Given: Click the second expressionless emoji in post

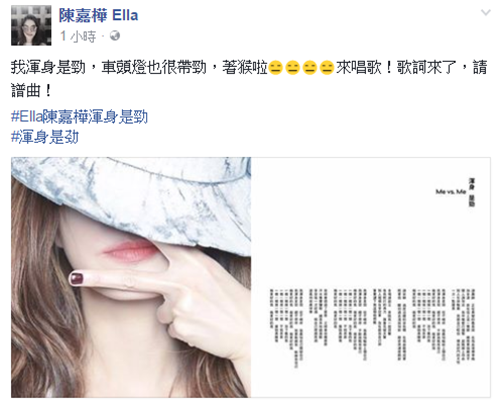Looking at the screenshot, I should point(293,68).
